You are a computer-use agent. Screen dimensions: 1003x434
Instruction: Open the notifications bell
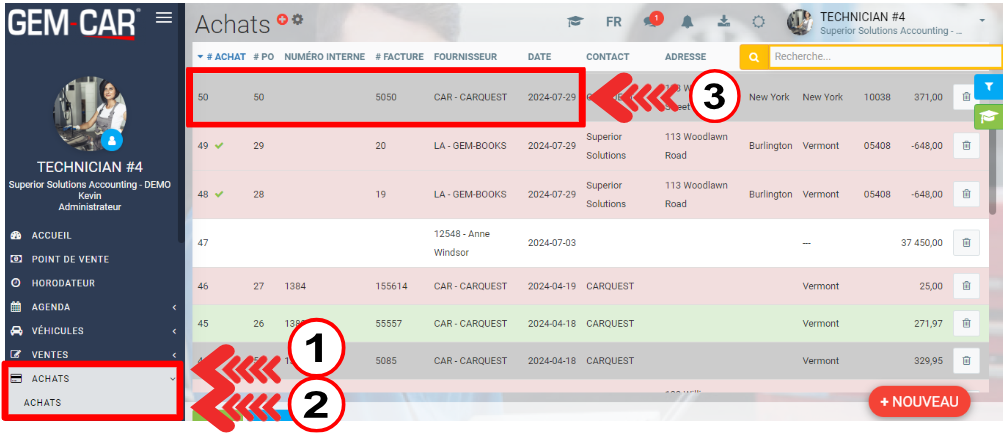(x=688, y=22)
